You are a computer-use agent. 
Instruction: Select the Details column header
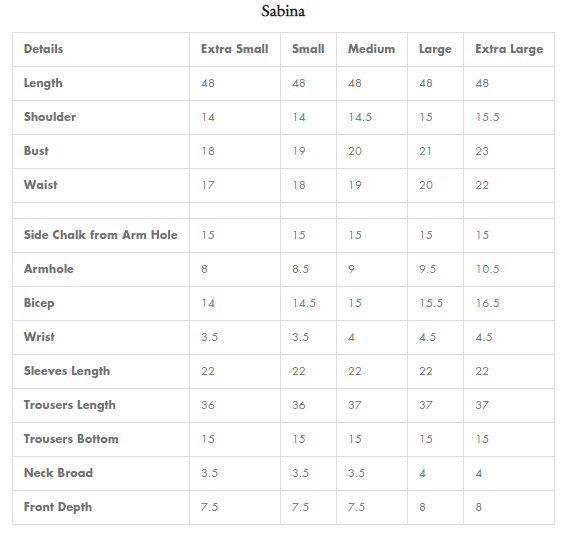point(44,49)
